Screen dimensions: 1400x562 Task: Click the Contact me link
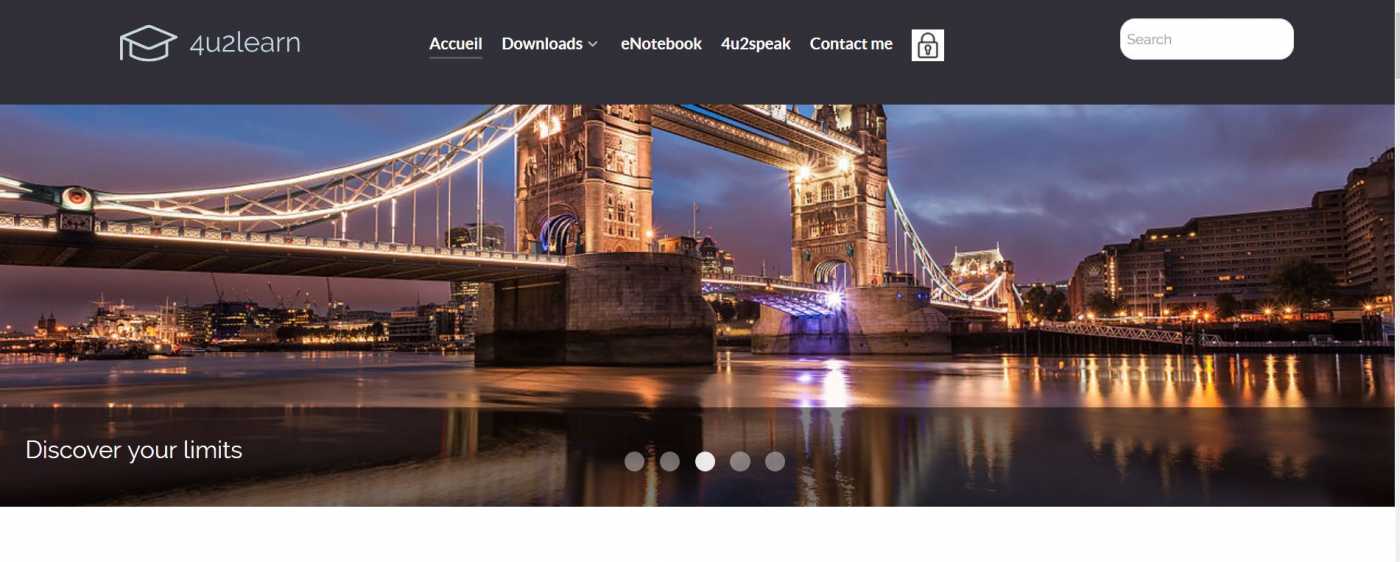click(x=851, y=44)
